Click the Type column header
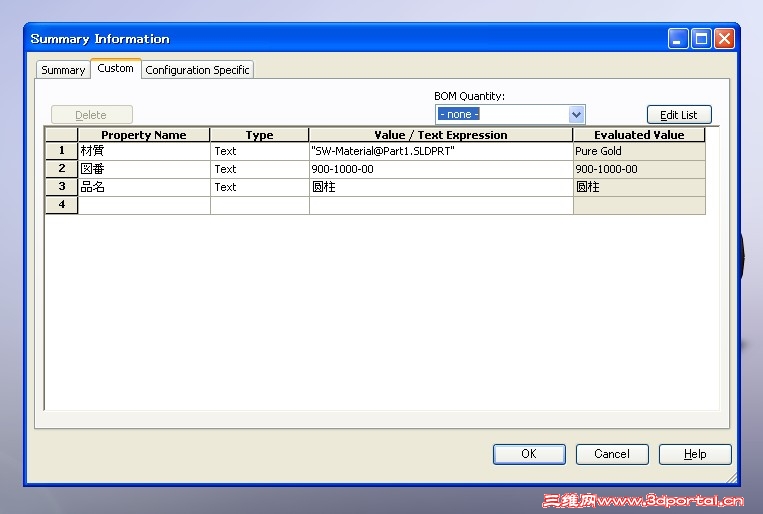The height and width of the screenshot is (514, 763). (x=260, y=135)
